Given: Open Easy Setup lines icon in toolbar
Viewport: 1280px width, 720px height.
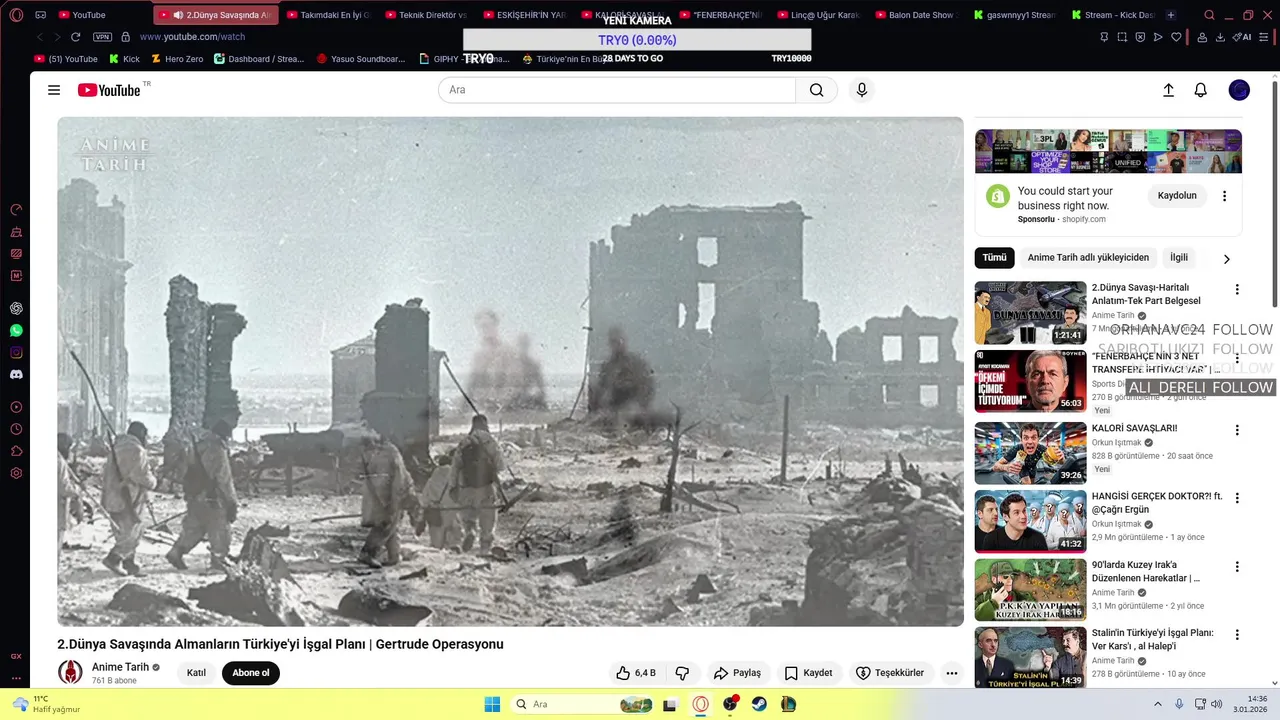Looking at the screenshot, I should coord(1265,37).
